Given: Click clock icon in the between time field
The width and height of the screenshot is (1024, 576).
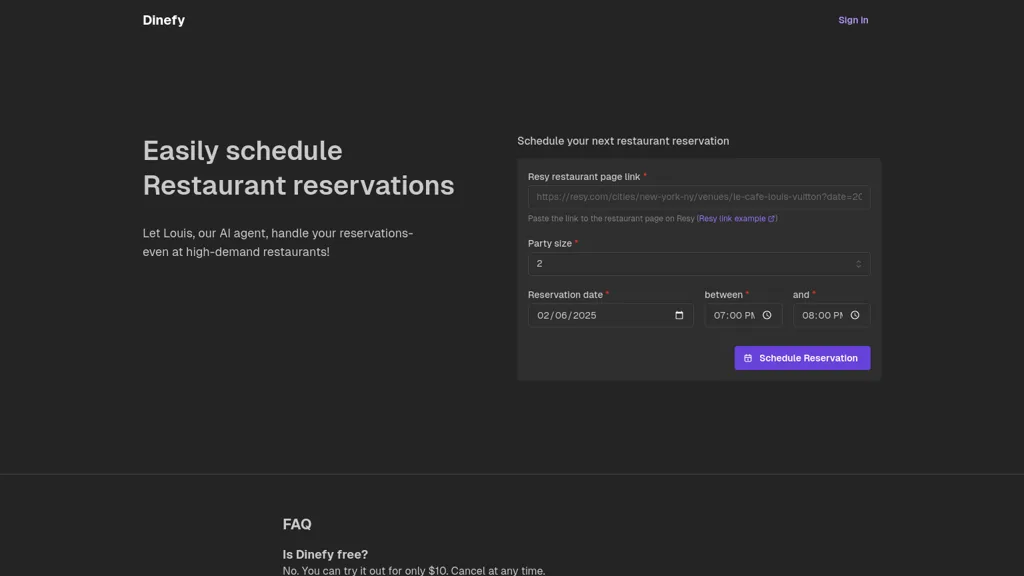Looking at the screenshot, I should coord(767,315).
